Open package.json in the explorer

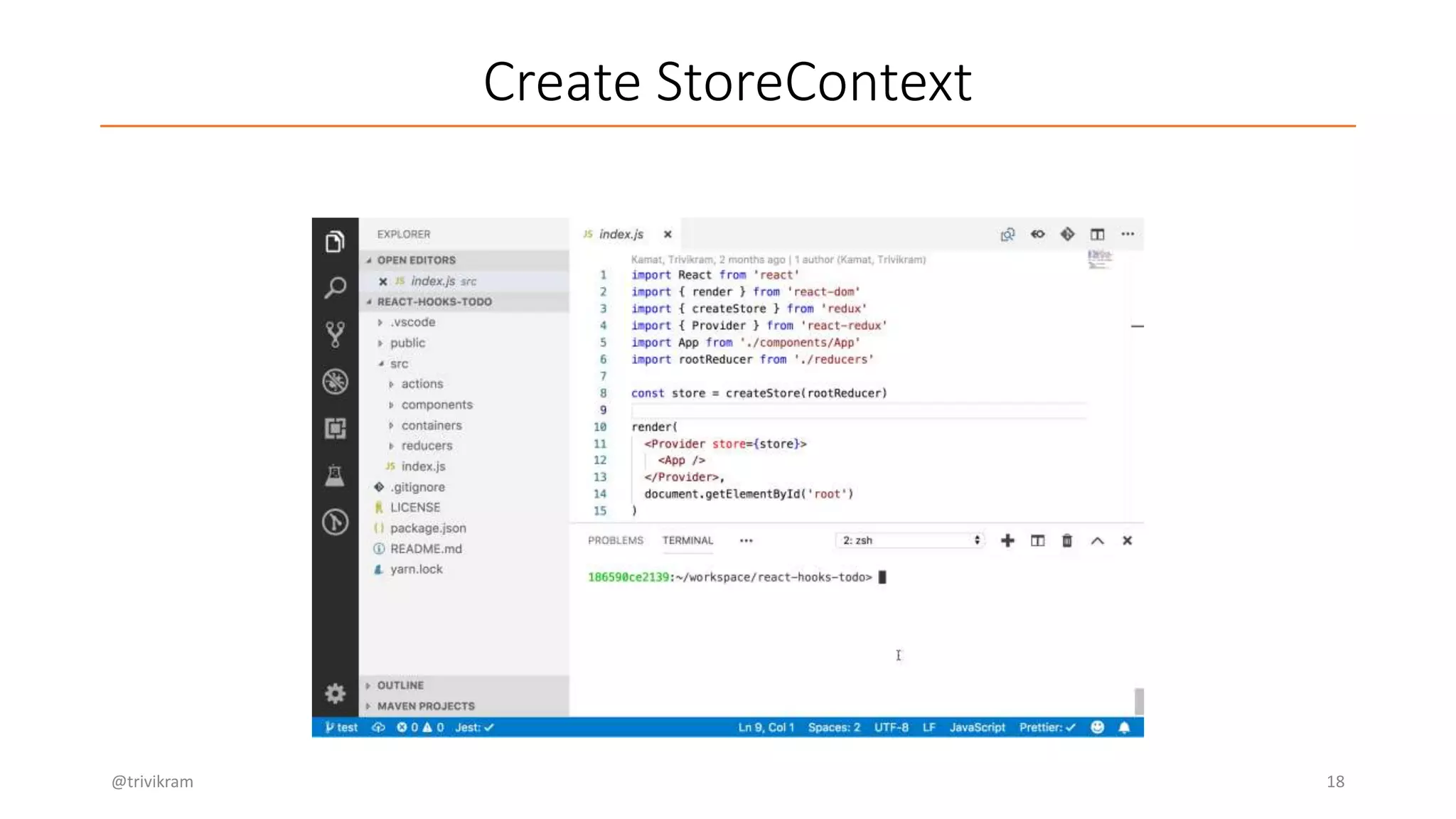(427, 528)
